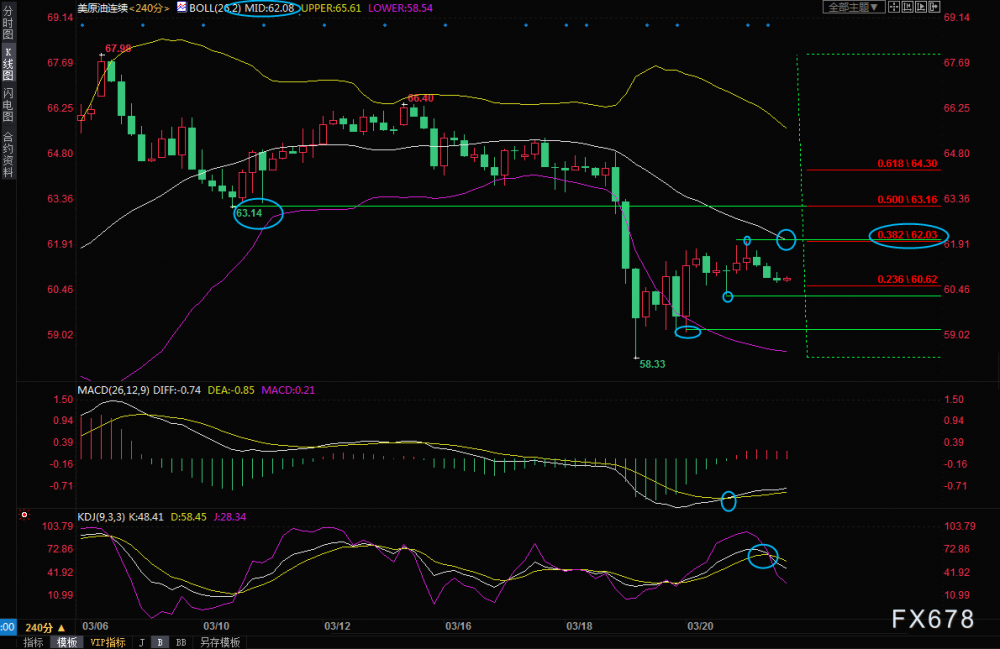Click the crosshair cursor icon in top toolbar
This screenshot has width=1000, height=649.
(x=893, y=7)
